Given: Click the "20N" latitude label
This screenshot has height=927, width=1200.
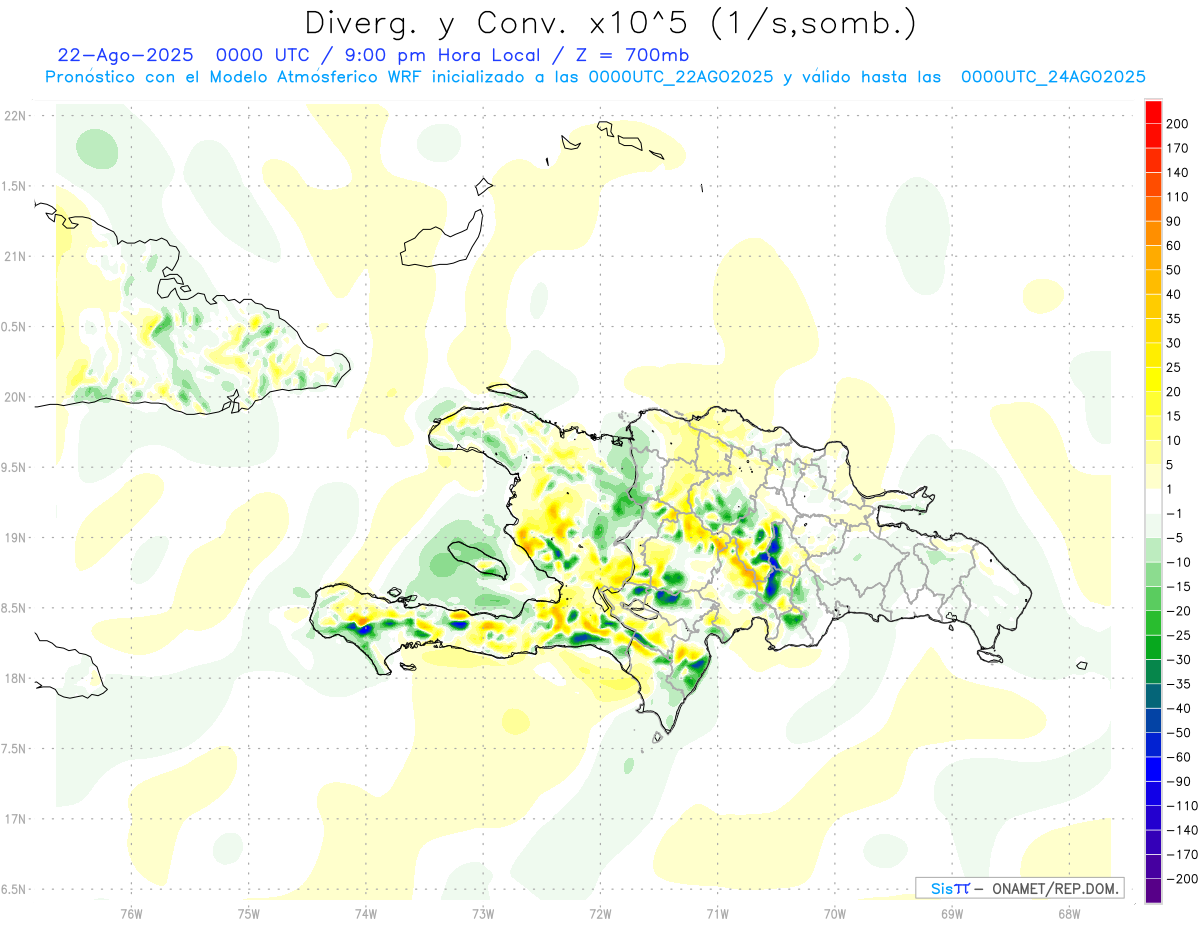Looking at the screenshot, I should point(15,397).
